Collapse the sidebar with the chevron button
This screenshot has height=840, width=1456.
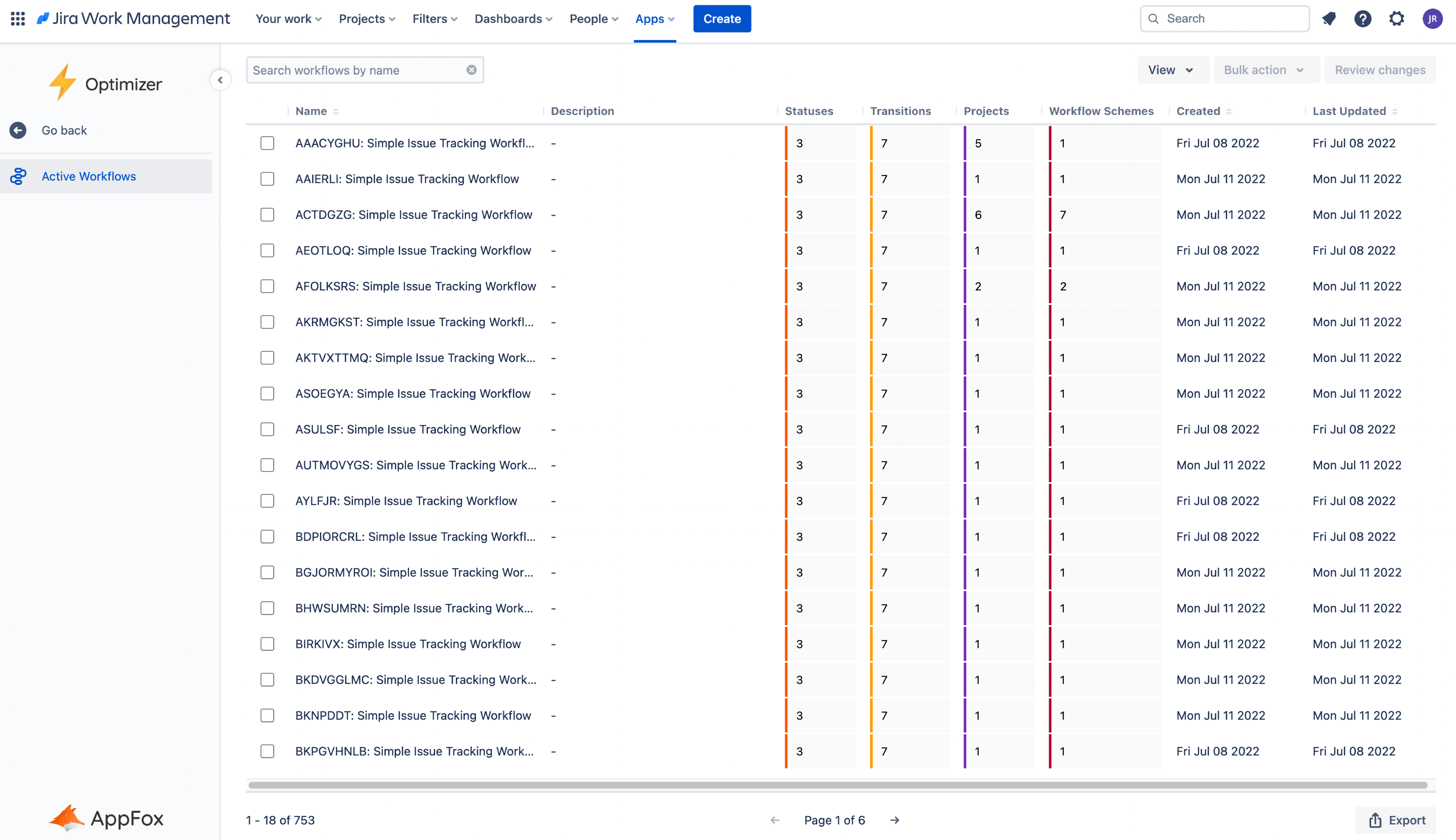pyautogui.click(x=220, y=80)
